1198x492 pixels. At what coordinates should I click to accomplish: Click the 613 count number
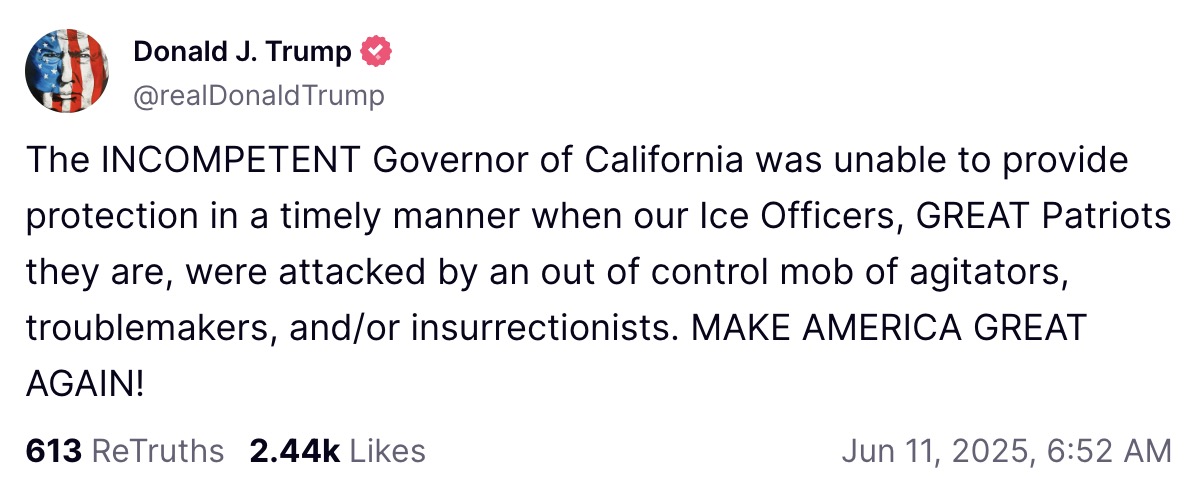(x=53, y=451)
